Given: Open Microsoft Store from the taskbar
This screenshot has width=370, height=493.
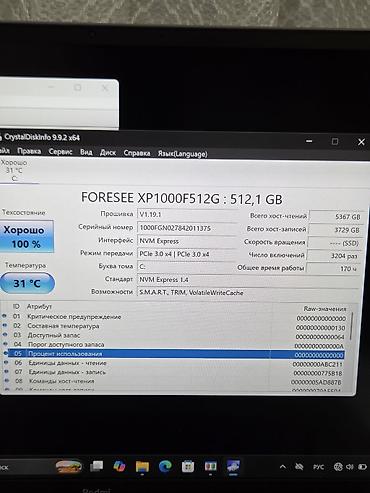Looking at the screenshot, I should click(x=188, y=466).
